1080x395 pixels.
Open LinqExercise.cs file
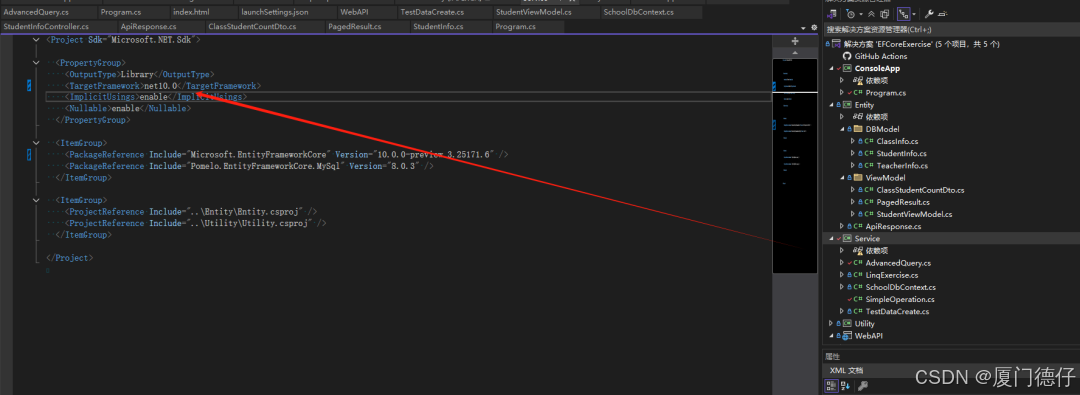(891, 275)
